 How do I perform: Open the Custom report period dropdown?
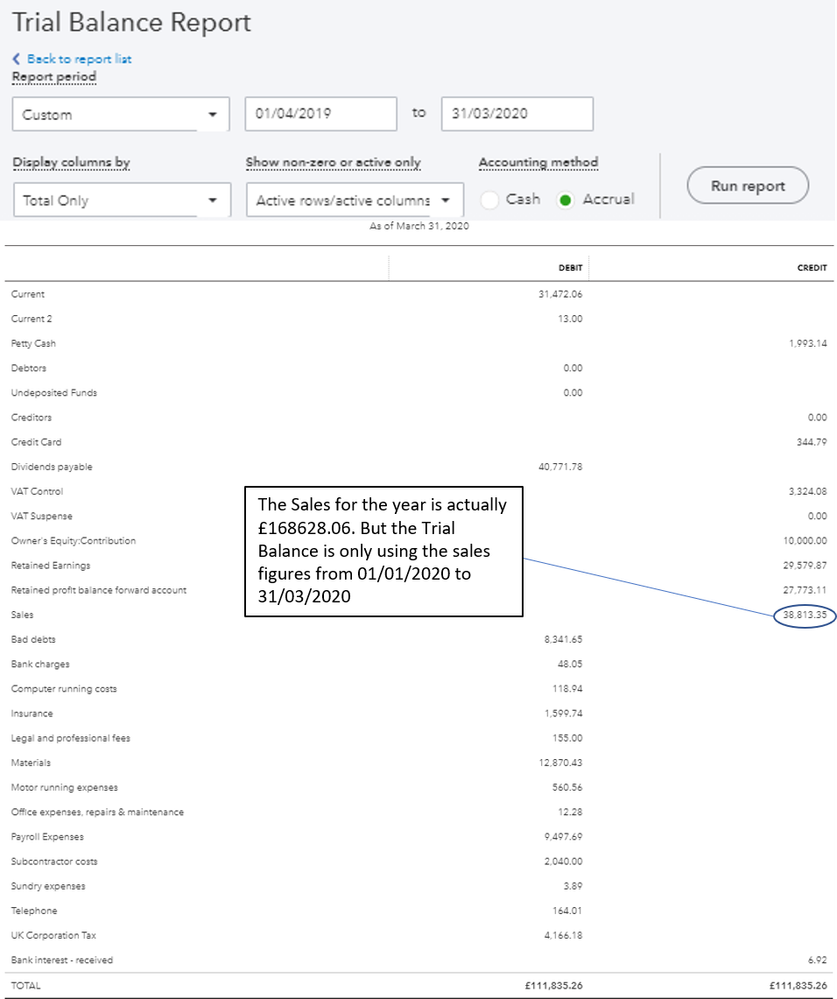point(121,115)
